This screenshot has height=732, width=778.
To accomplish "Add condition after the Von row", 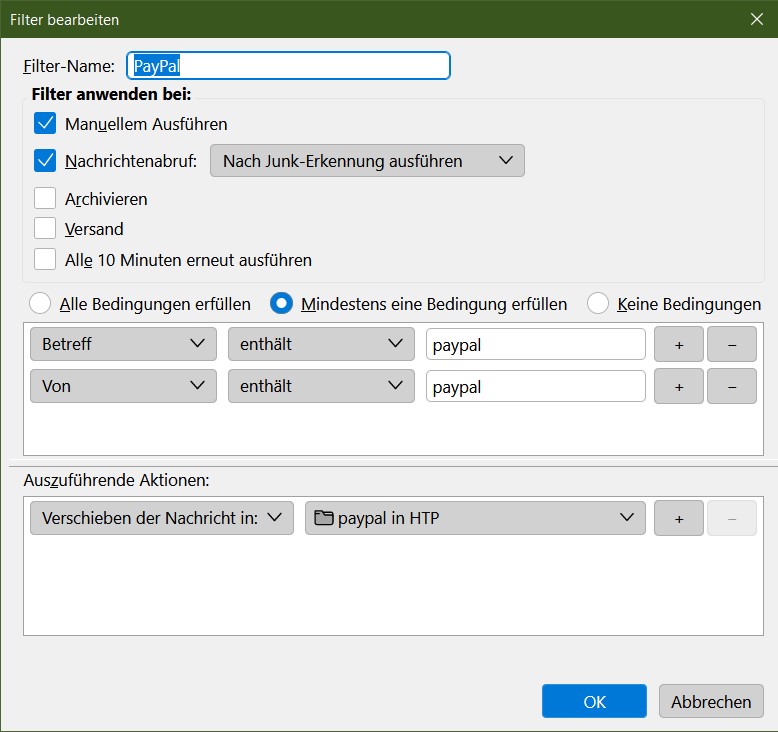I will [679, 386].
